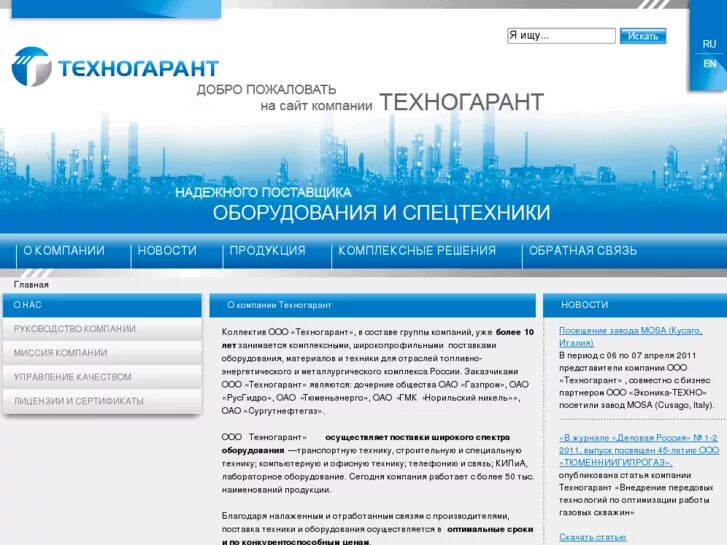
Task: Click the text 'наименований продукции.'
Action: pos(276,490)
